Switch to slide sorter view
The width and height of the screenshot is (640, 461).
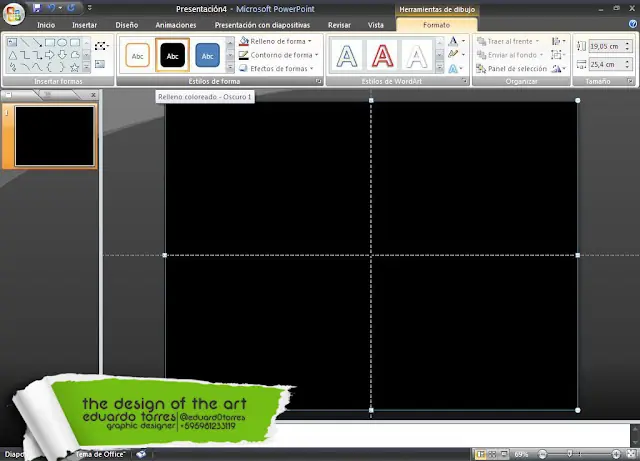(x=492, y=454)
